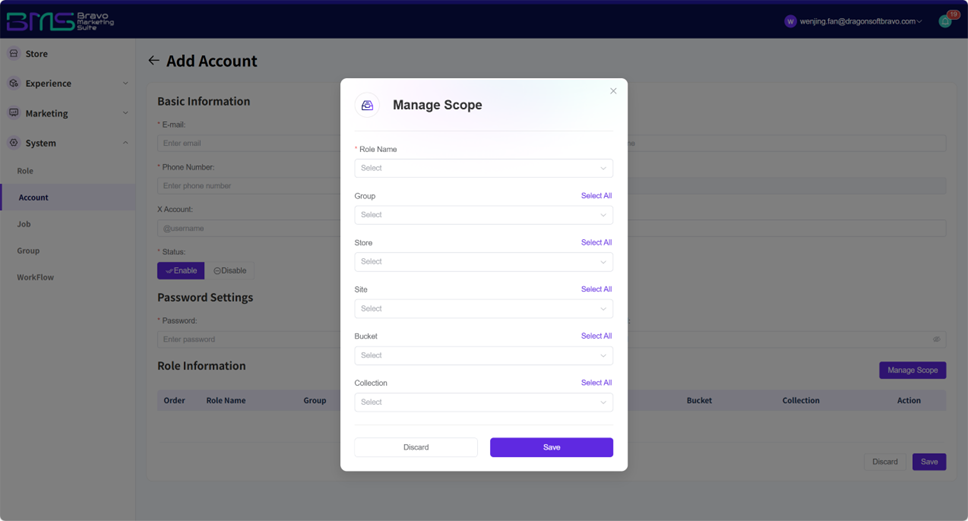Open the user account email dropdown
Viewport: 968px width, 521px height.
(x=861, y=21)
